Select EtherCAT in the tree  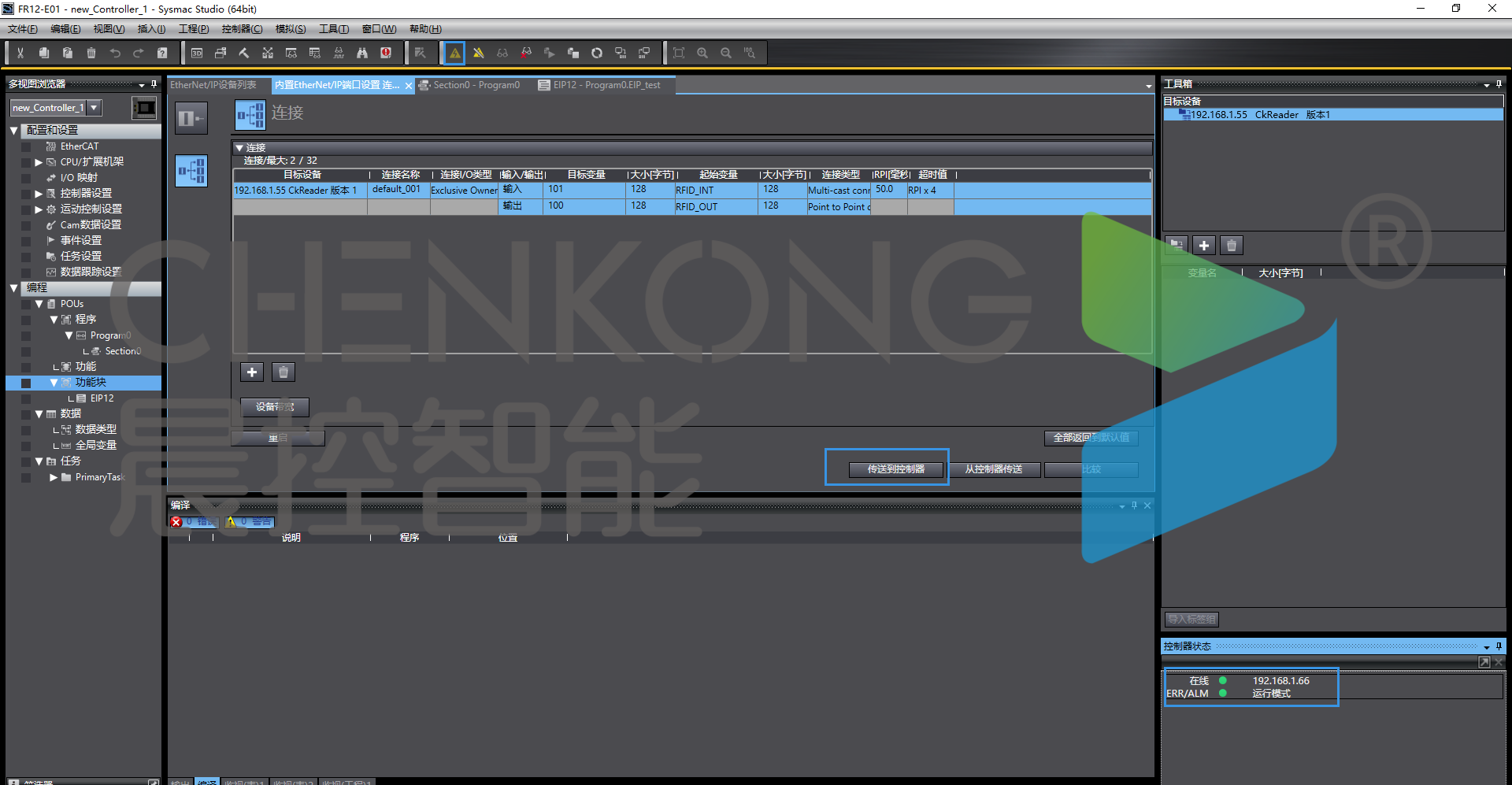click(x=80, y=146)
